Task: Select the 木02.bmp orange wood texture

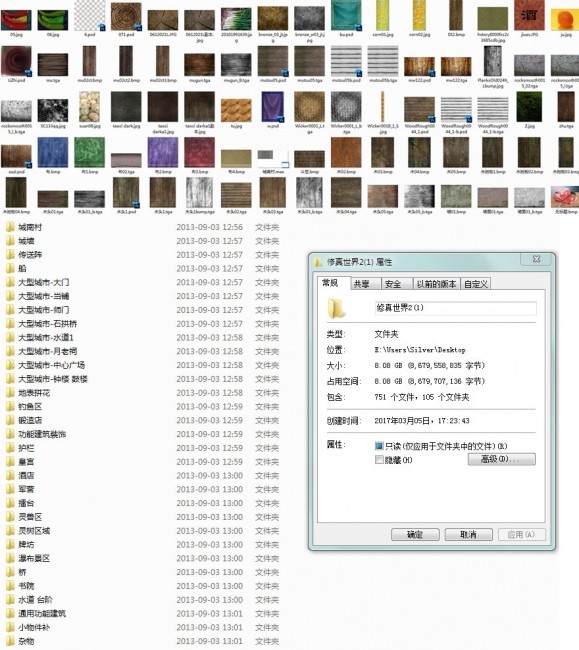Action: click(x=346, y=152)
